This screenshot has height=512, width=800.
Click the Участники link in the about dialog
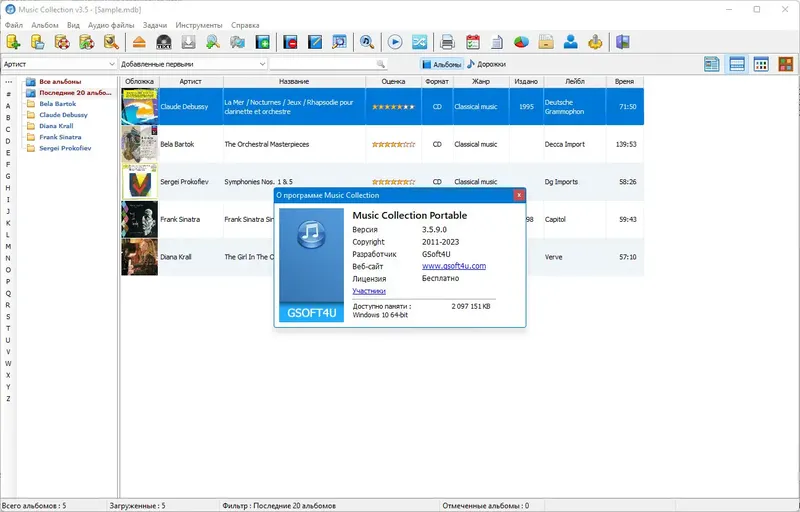(369, 291)
